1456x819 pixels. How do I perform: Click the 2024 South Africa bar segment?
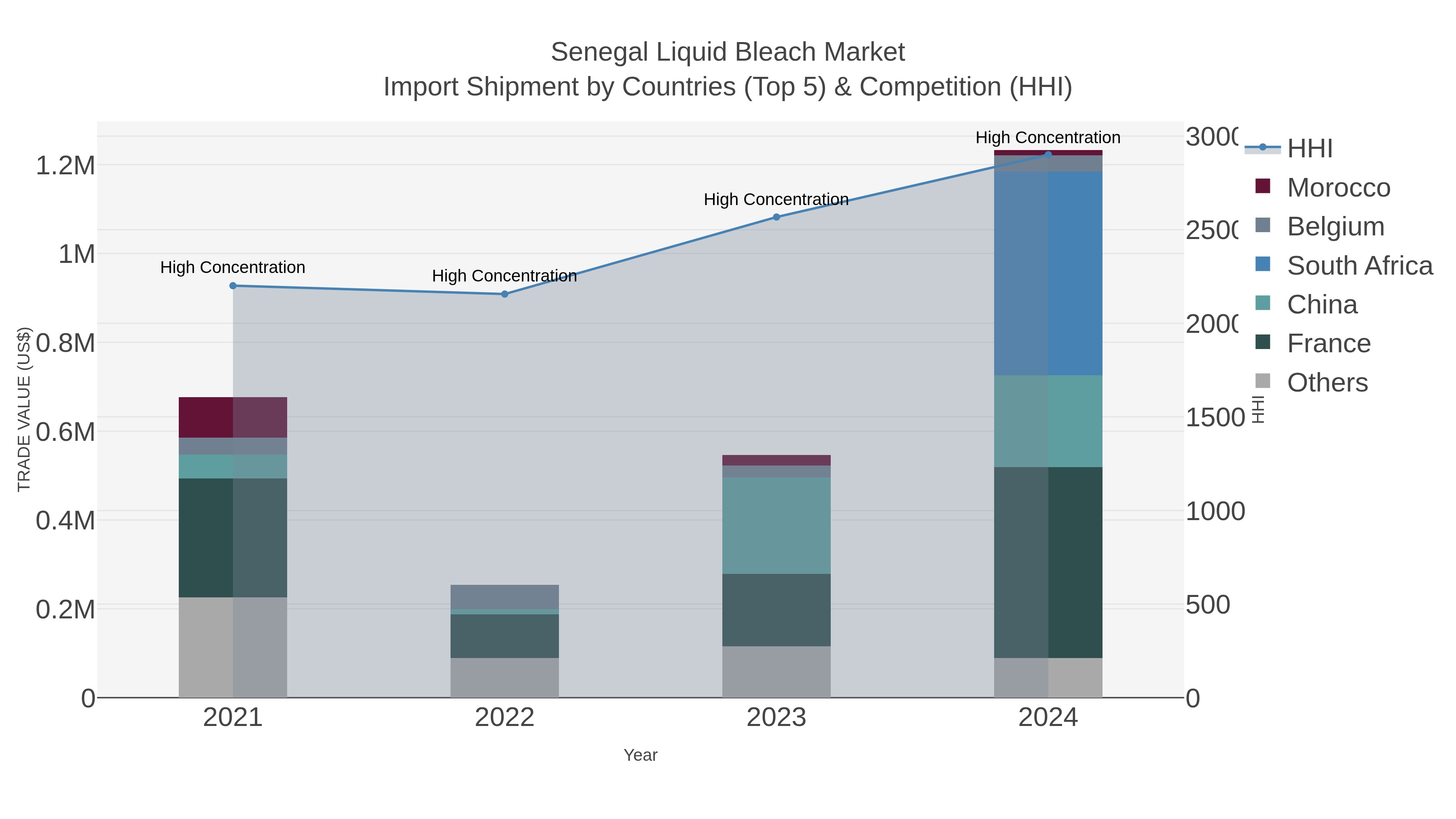tap(1048, 273)
